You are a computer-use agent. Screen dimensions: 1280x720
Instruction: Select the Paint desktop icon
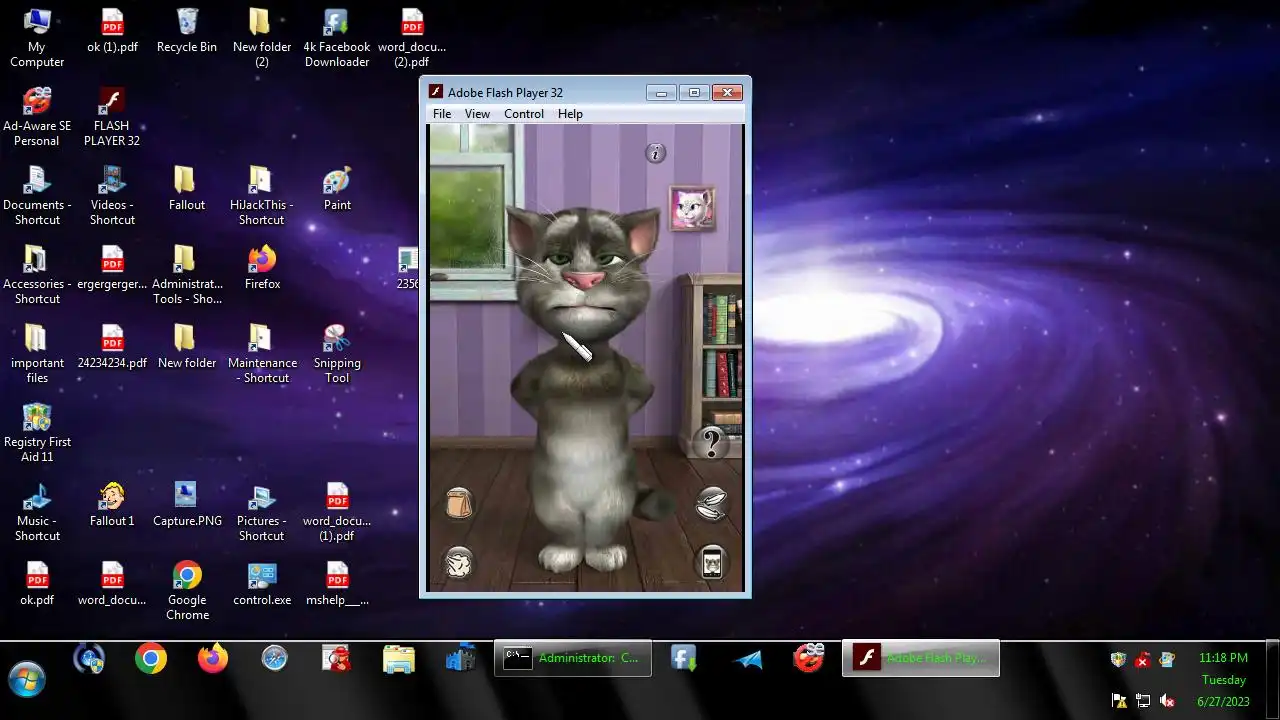click(x=337, y=189)
